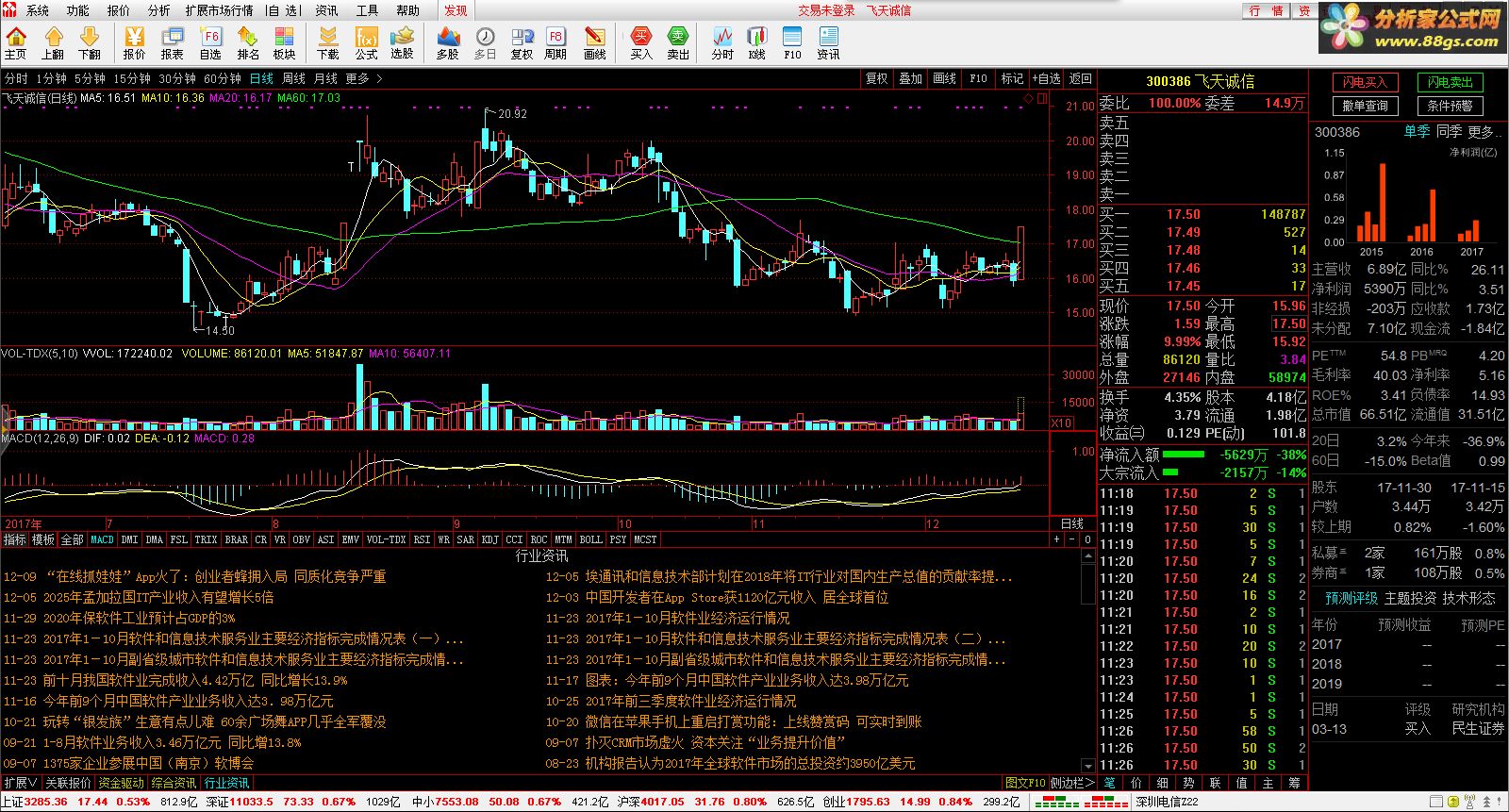Click the 闪电买入 button
The width and height of the screenshot is (1509, 812).
1366,83
